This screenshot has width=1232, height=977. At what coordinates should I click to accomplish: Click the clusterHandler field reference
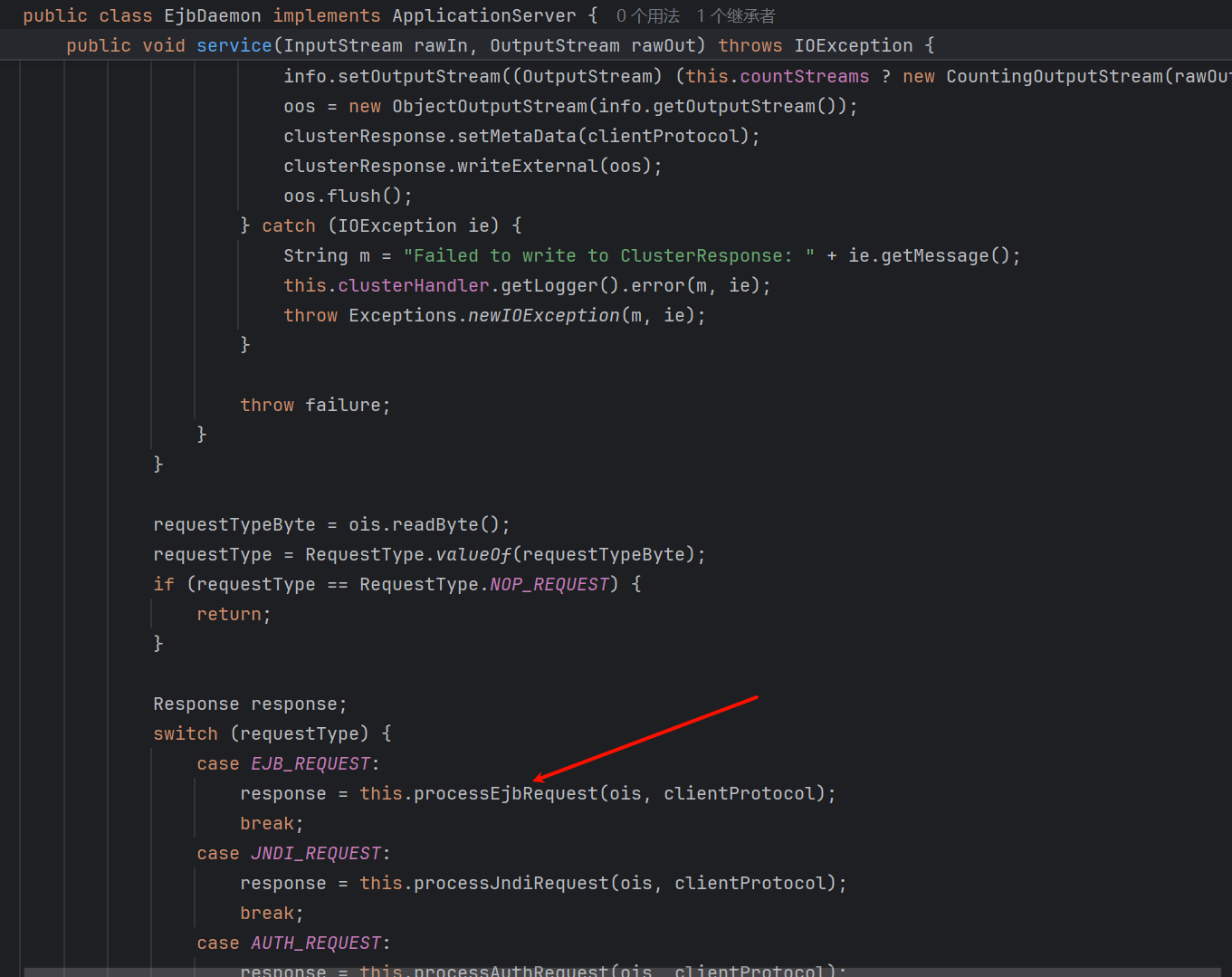pyautogui.click(x=414, y=286)
